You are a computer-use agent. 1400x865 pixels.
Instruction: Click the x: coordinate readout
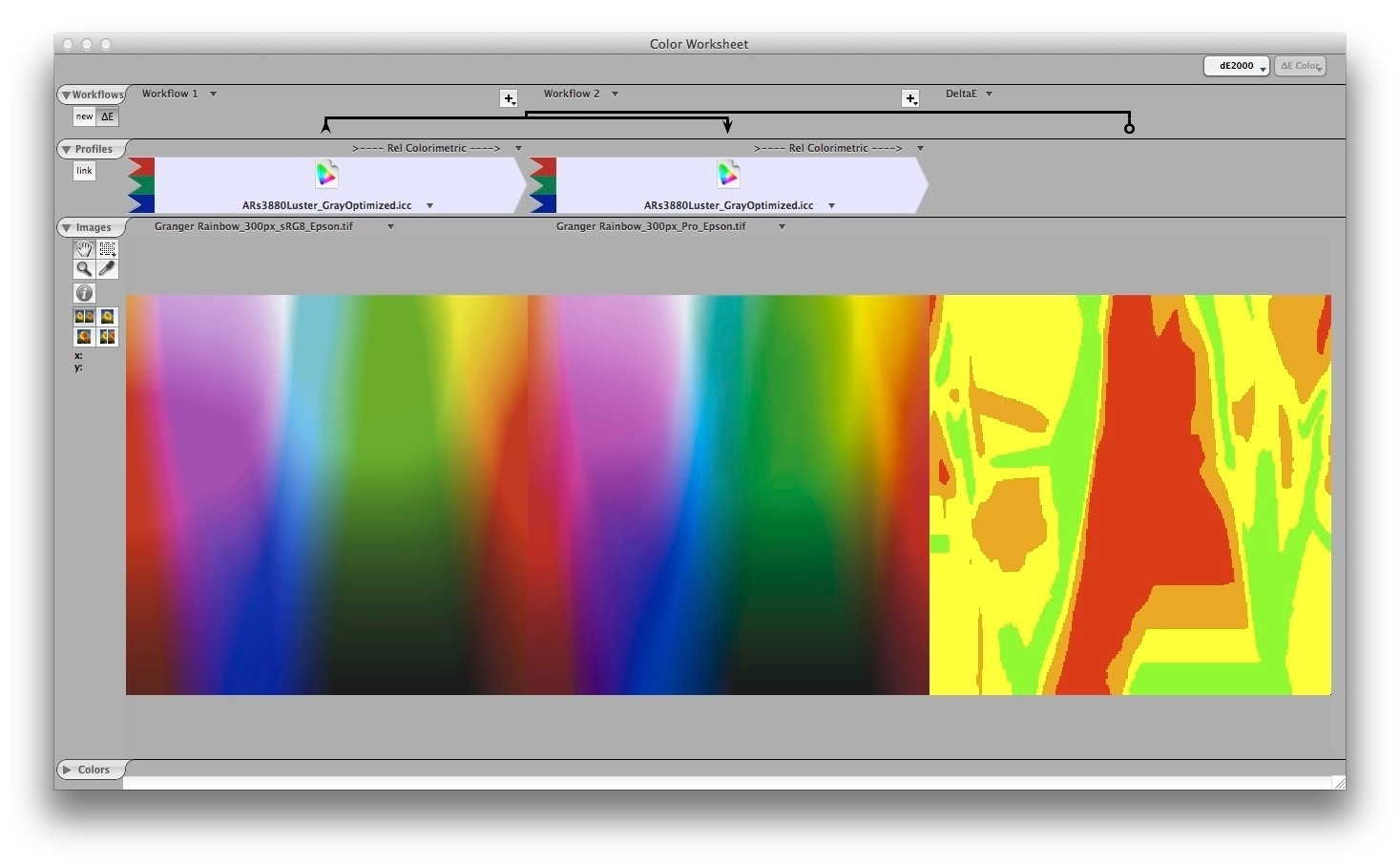pos(78,355)
